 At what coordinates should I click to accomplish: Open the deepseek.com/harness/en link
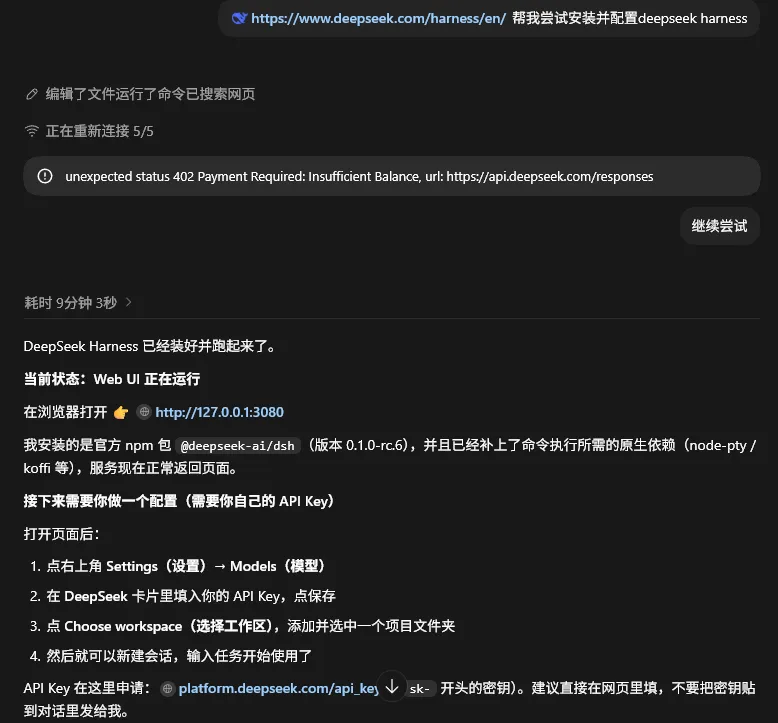pyautogui.click(x=378, y=18)
